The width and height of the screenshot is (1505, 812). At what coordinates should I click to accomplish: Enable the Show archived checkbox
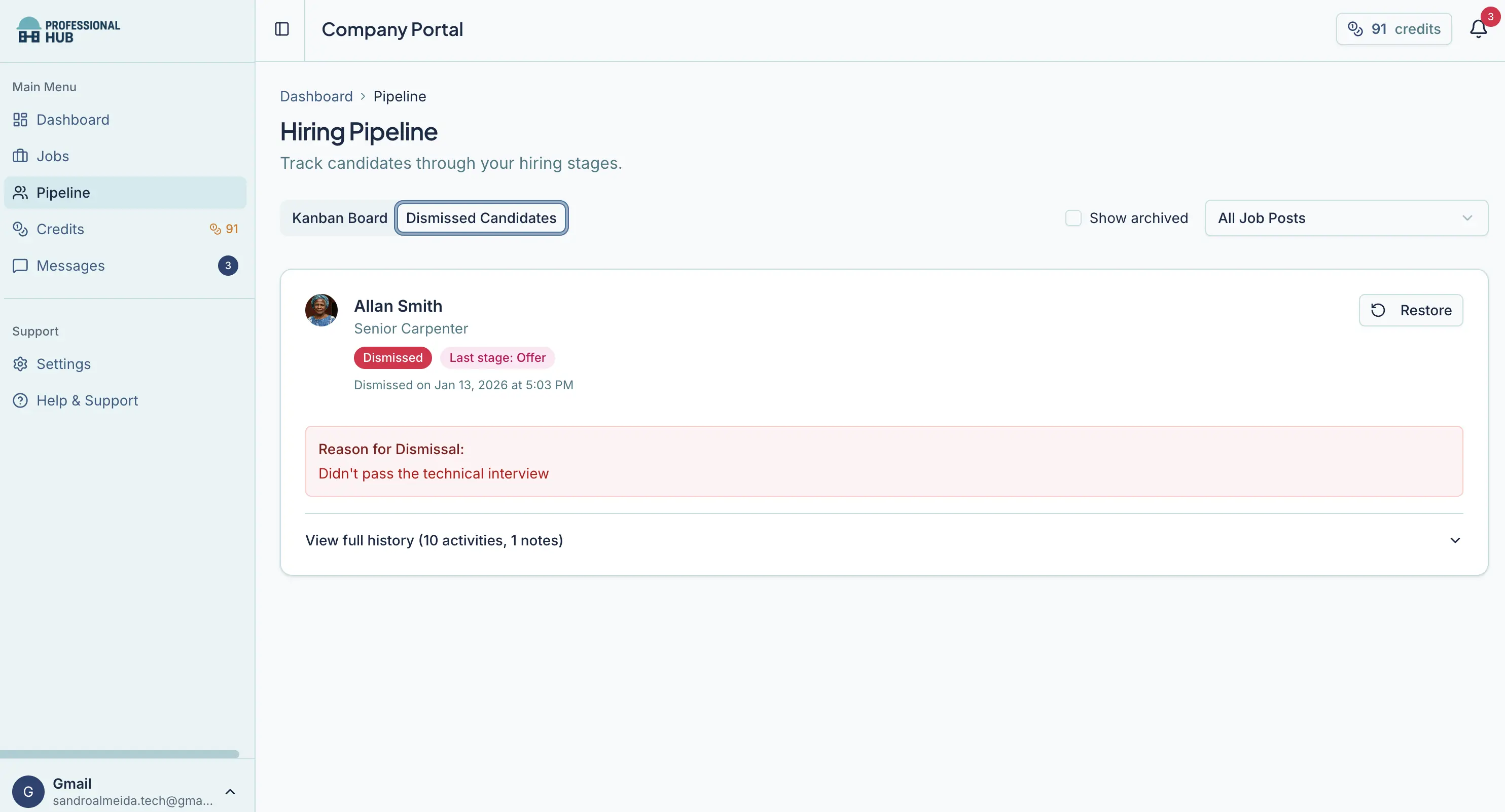tap(1072, 218)
